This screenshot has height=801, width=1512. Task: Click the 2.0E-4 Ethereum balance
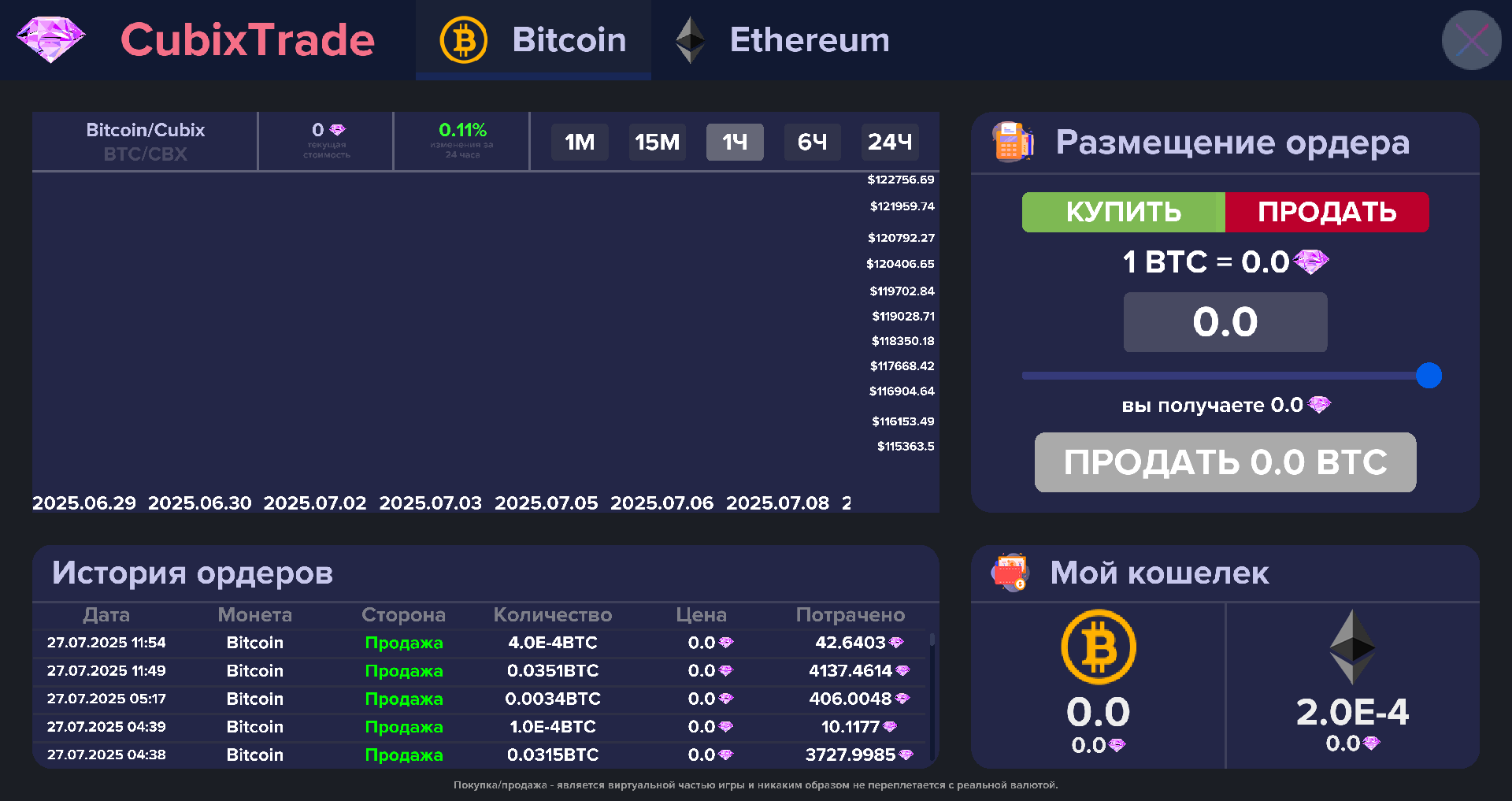click(1352, 712)
